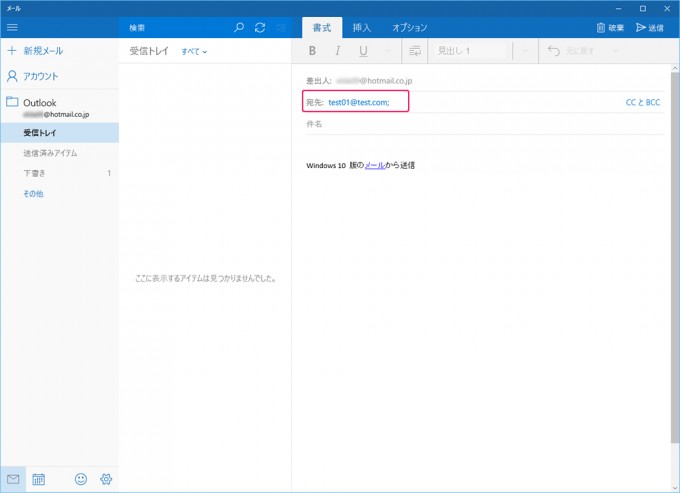
Task: Click the compose pane vertical scrollbar
Action: tap(675, 258)
